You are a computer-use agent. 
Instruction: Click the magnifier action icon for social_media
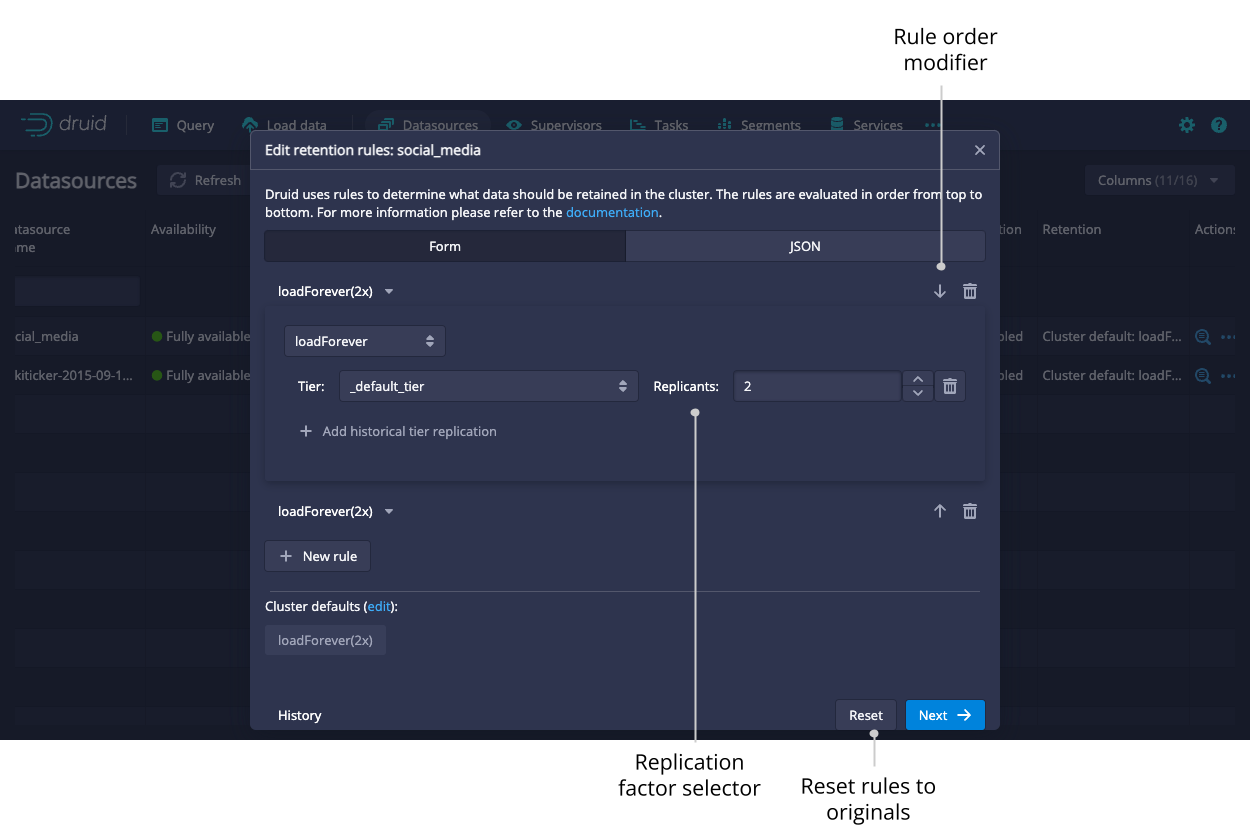tap(1203, 337)
